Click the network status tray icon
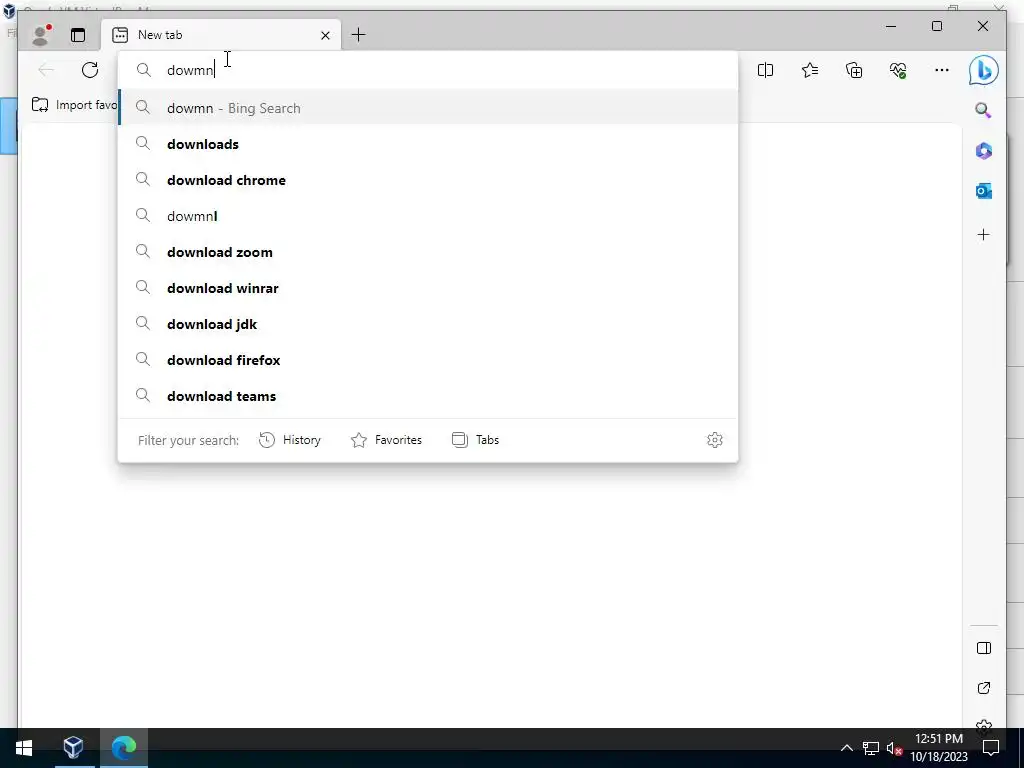This screenshot has width=1024, height=768. pyautogui.click(x=871, y=748)
